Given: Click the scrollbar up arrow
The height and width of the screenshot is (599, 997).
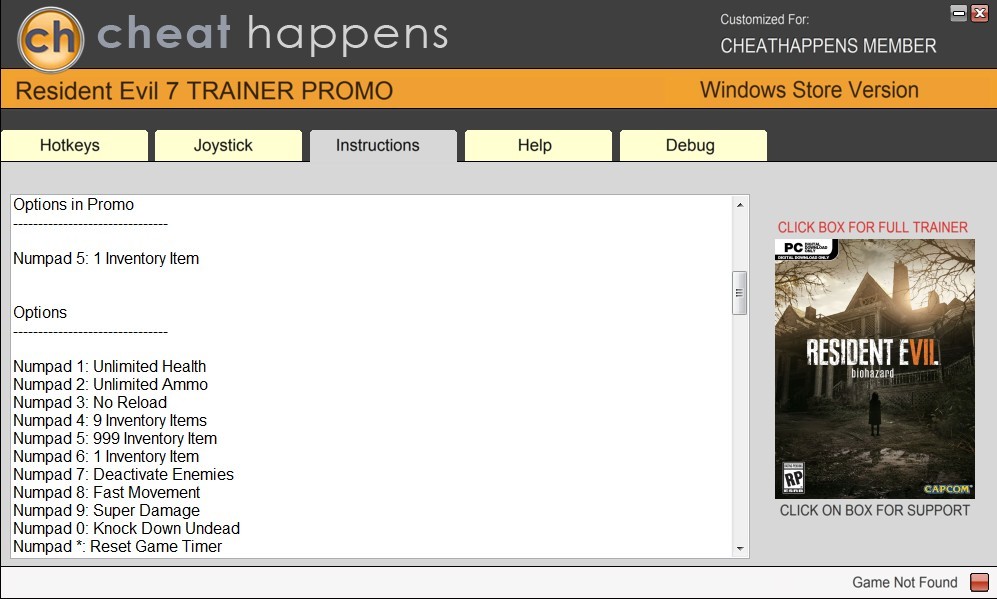Looking at the screenshot, I should coord(739,205).
